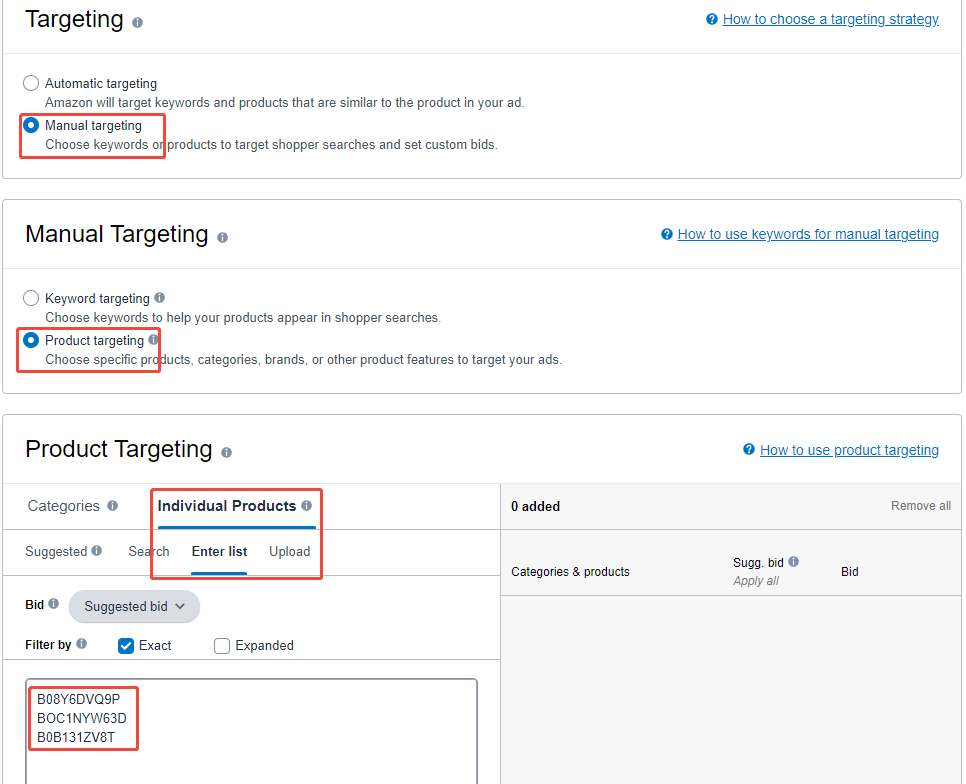
Task: Click info icon beside Categories tab
Action: [x=112, y=506]
